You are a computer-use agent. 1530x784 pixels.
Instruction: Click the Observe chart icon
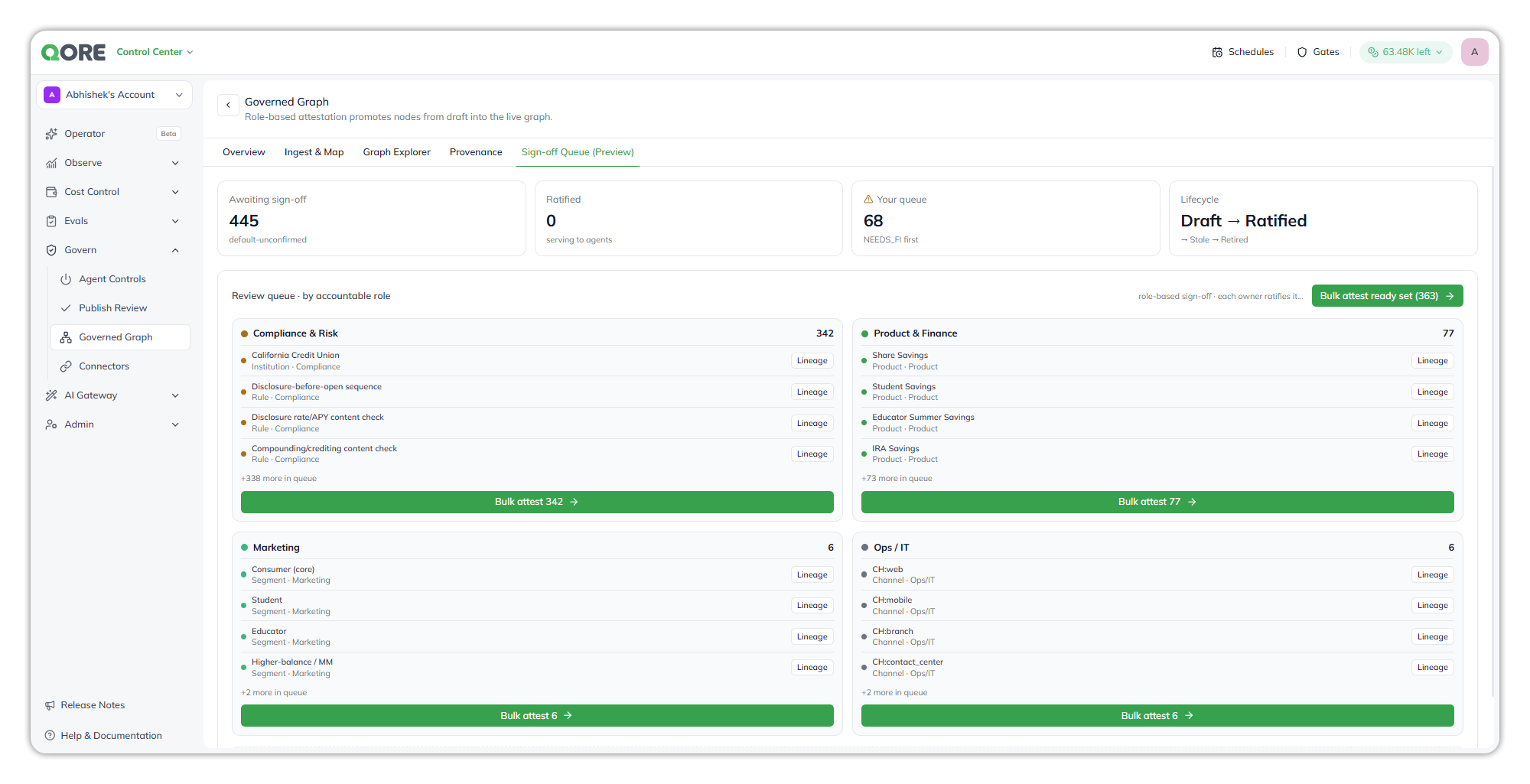(51, 163)
